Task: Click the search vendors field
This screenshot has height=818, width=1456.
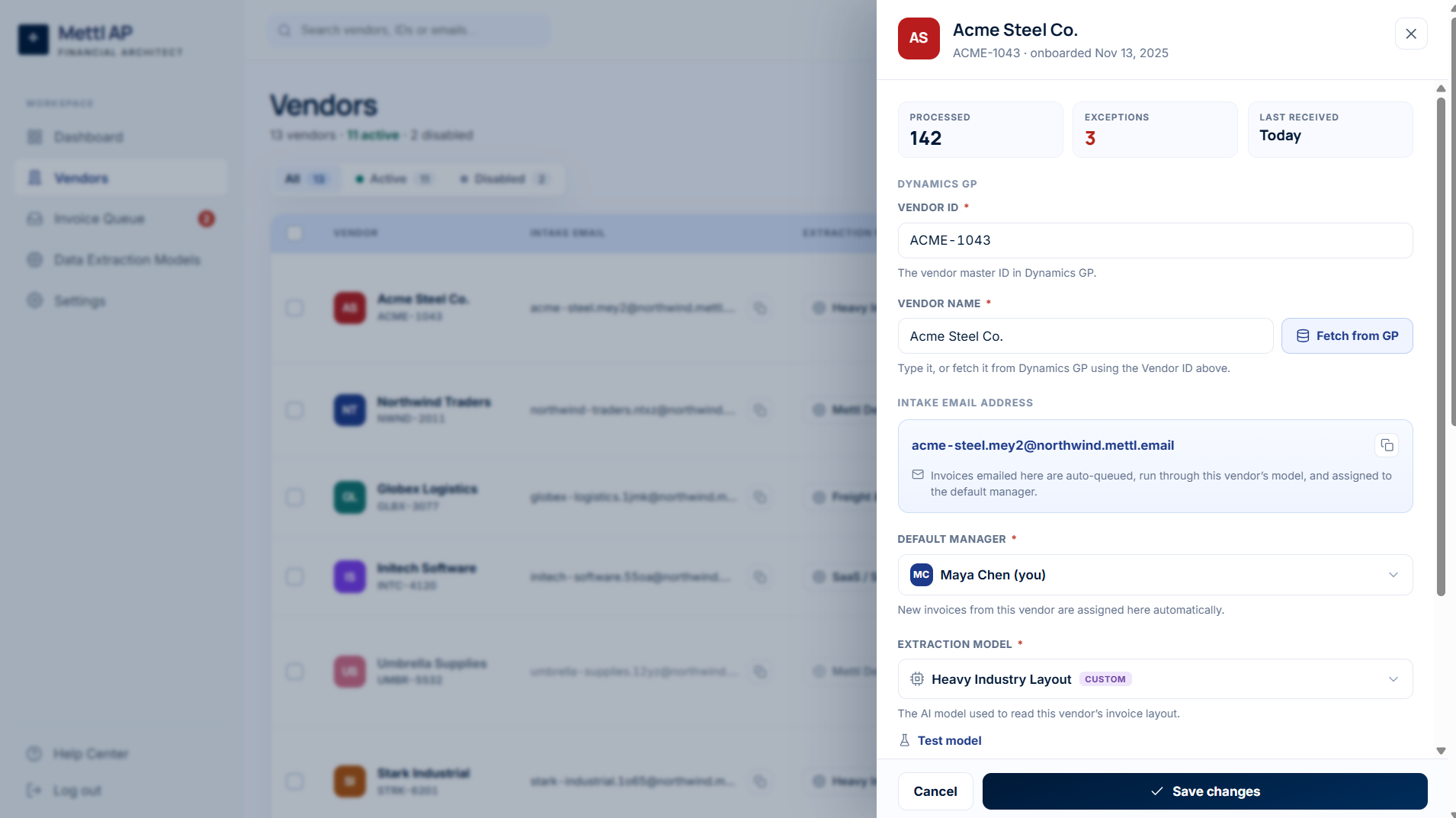Action: (409, 30)
